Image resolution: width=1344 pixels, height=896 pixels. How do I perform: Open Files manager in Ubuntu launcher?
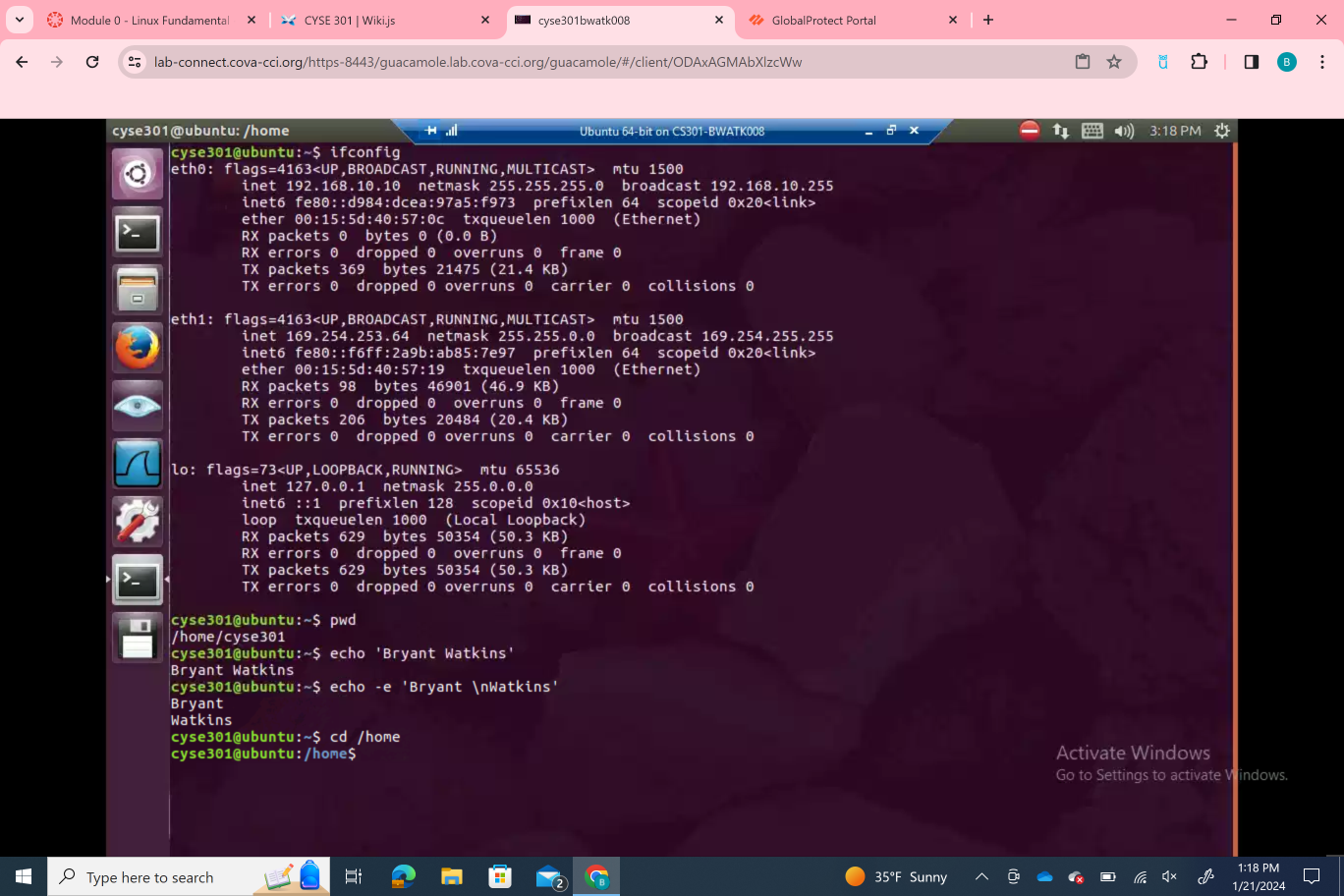138,291
